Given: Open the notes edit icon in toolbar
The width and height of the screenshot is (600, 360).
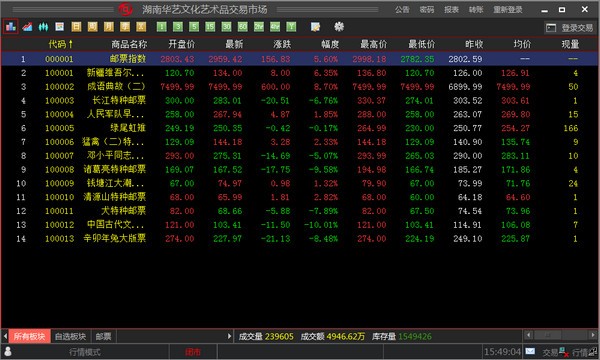Looking at the screenshot, I should click(x=315, y=27).
